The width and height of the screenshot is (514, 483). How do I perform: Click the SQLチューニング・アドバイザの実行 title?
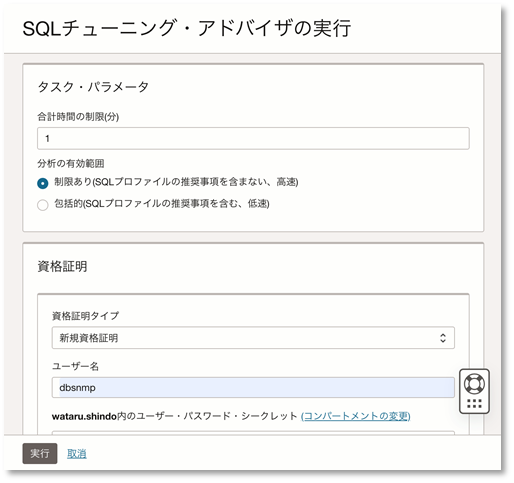click(187, 28)
